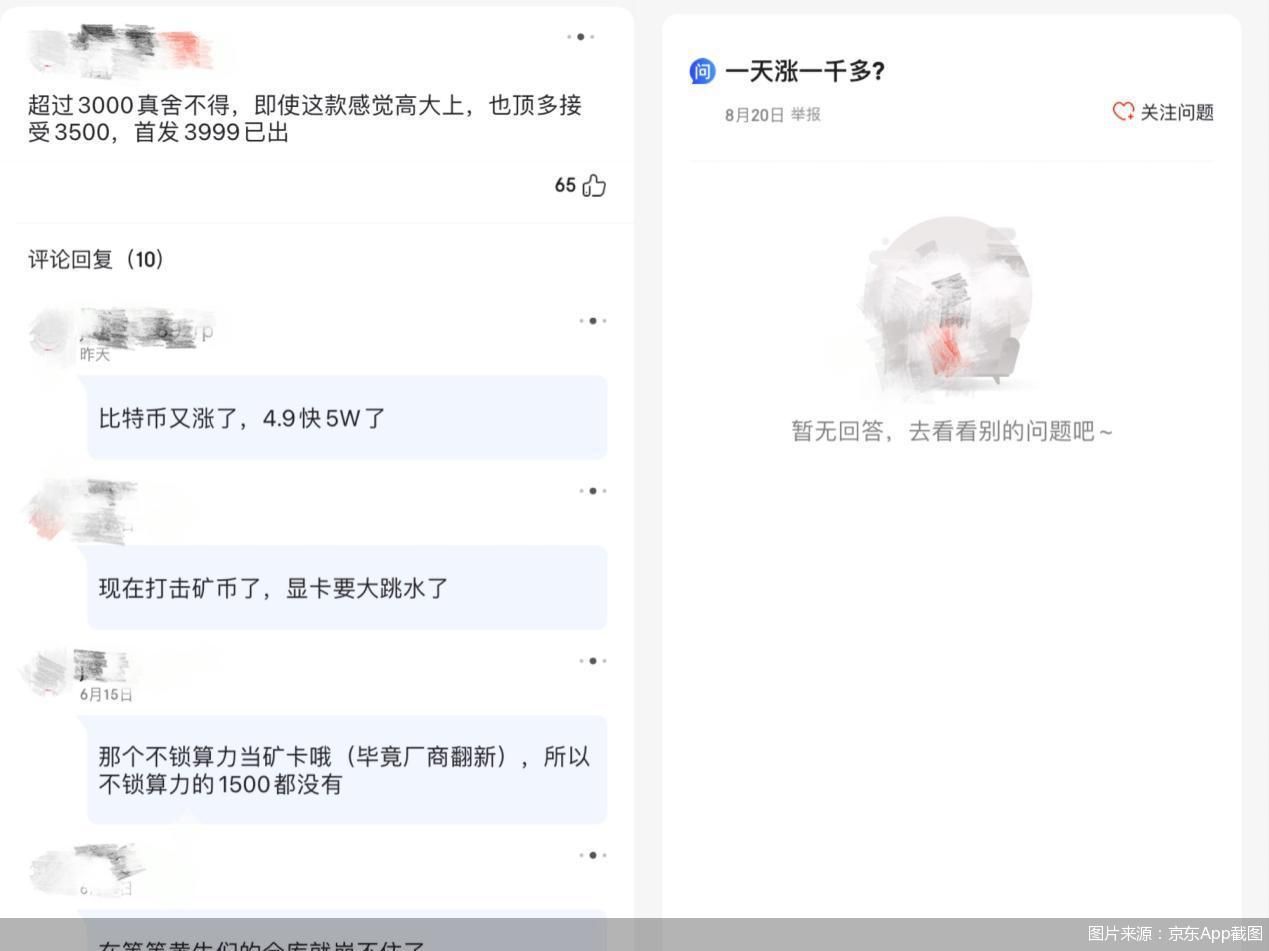Viewport: 1269px width, 951px height.
Task: Open the three-dot menu on the 6月15日 reply
Action: [x=591, y=660]
